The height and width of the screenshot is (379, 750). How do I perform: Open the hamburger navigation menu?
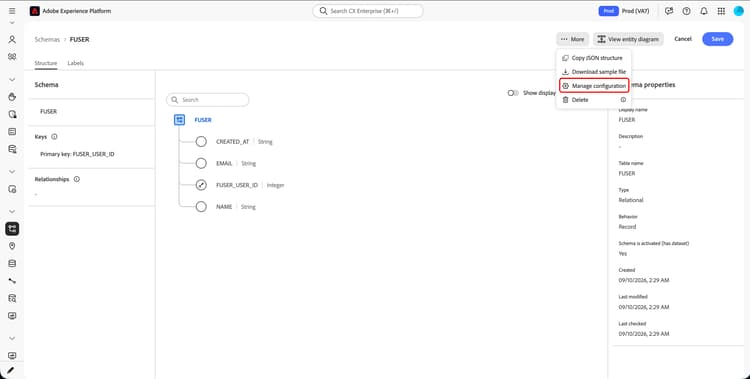[x=12, y=11]
